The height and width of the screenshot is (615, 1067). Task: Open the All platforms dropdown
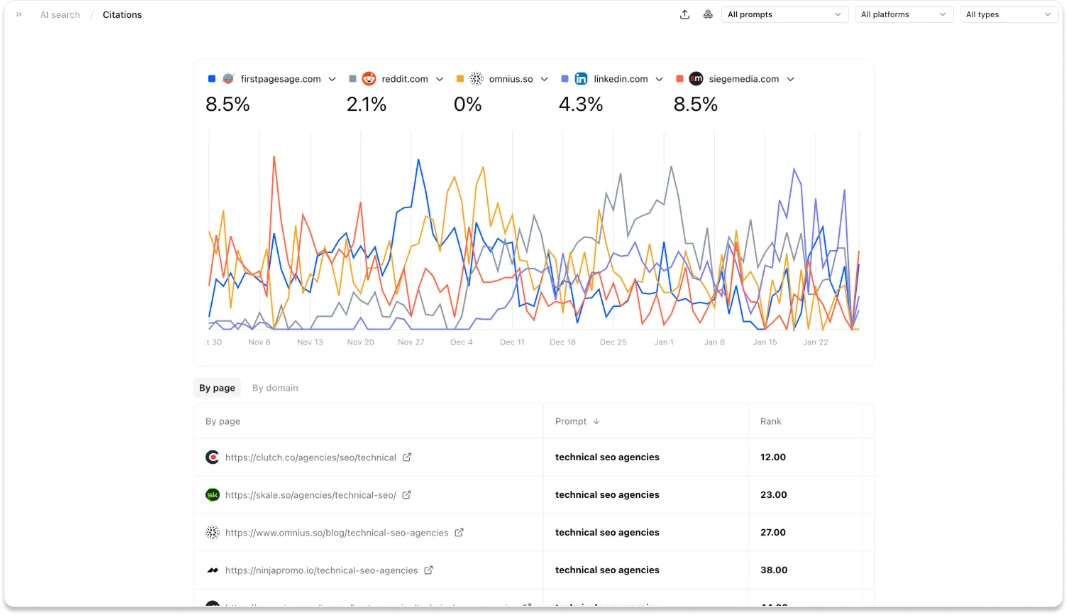click(x=903, y=14)
